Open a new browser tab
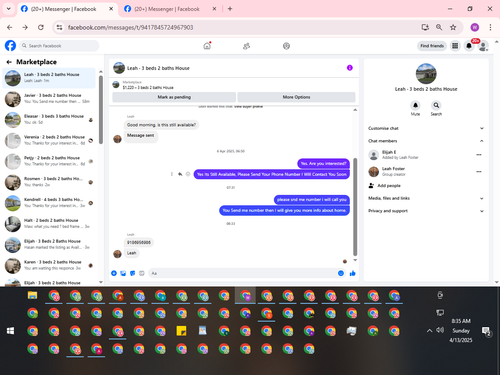 click(230, 9)
